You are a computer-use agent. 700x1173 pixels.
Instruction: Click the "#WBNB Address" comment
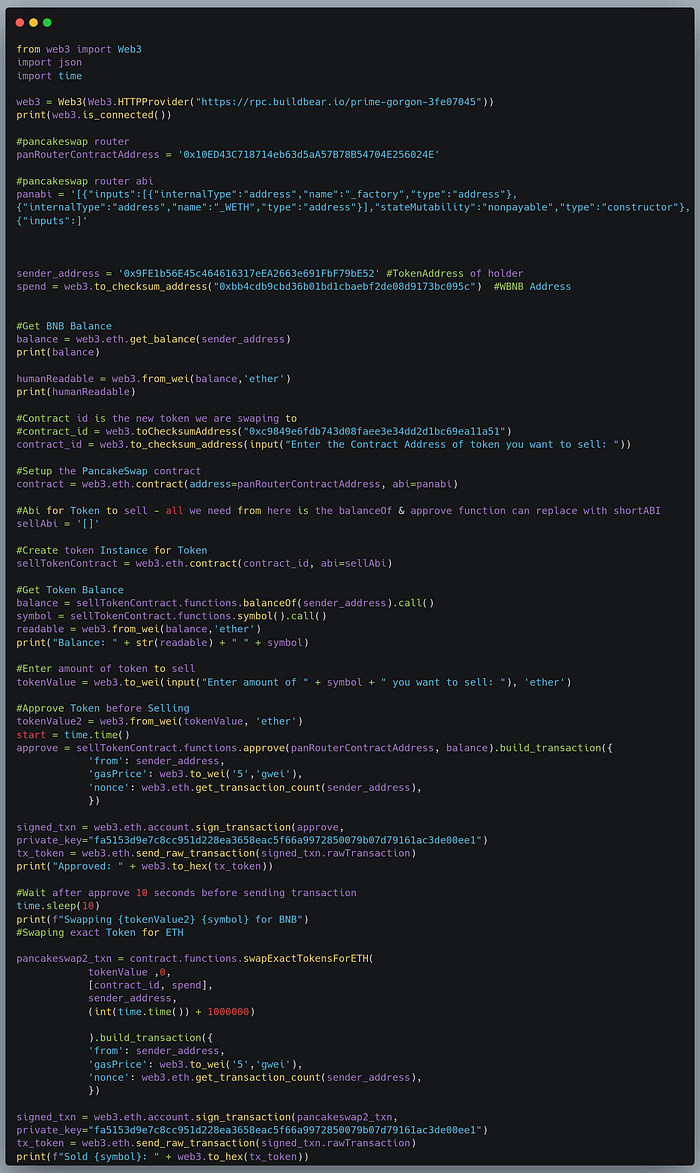pyautogui.click(x=532, y=287)
